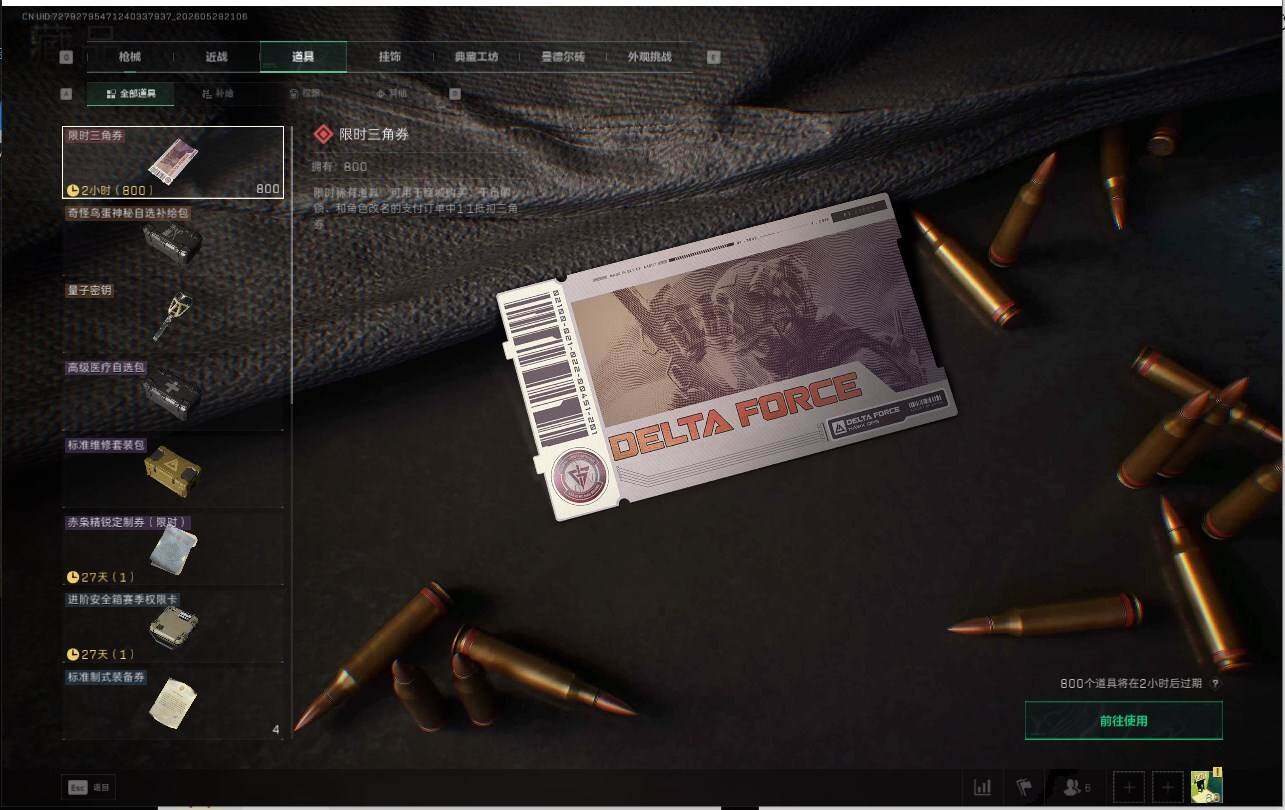Select the 量子密钥 key item

coord(173,316)
